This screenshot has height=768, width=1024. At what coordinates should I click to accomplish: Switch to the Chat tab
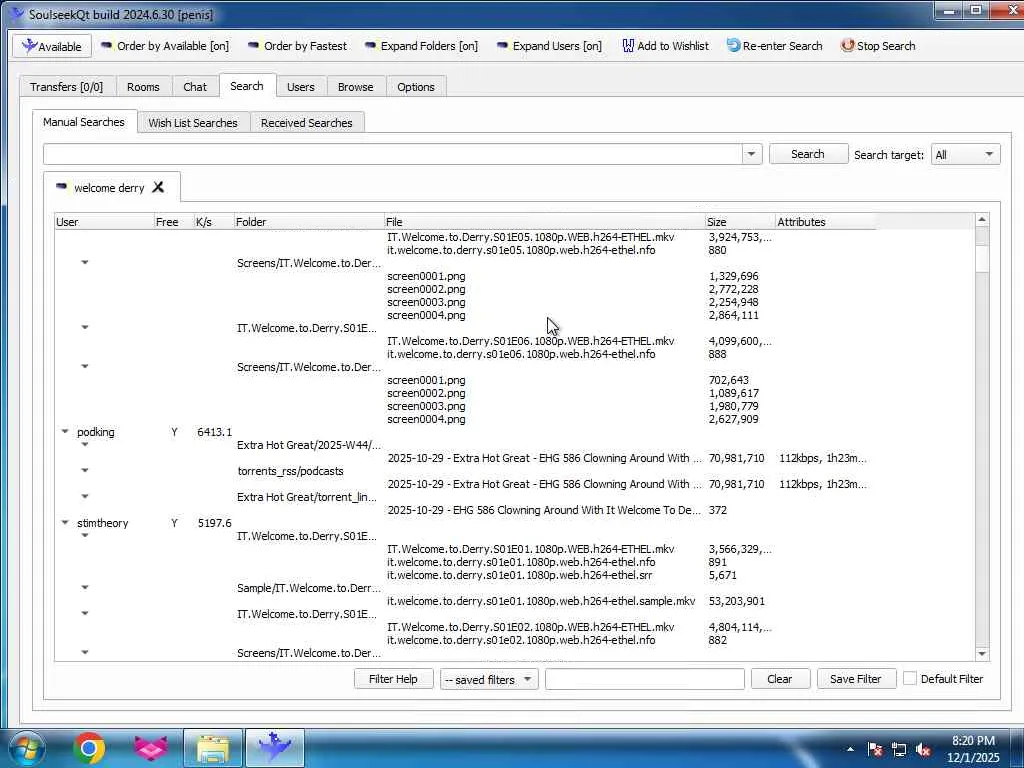pos(195,87)
